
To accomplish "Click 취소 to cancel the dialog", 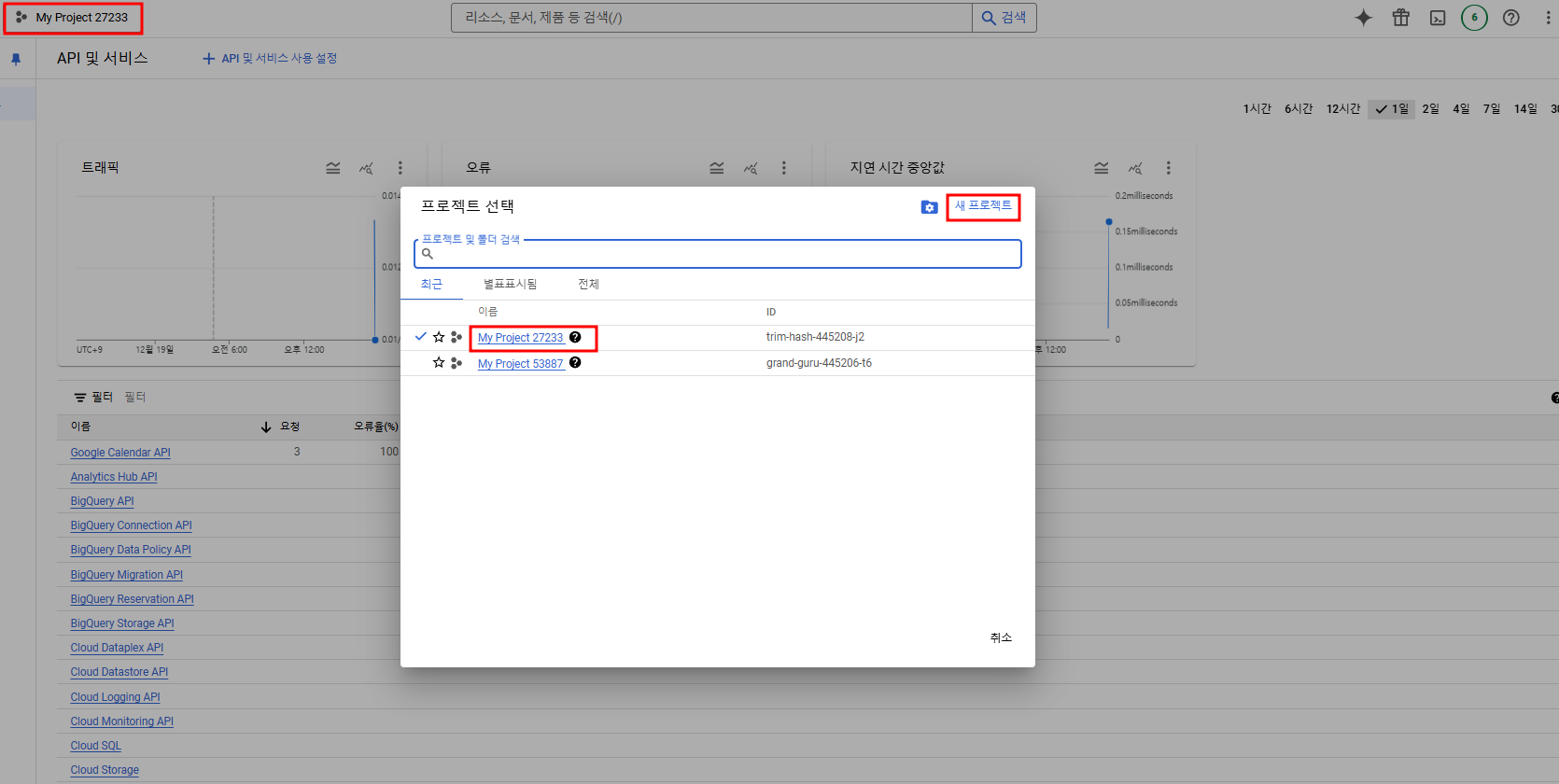I will coord(1001,637).
